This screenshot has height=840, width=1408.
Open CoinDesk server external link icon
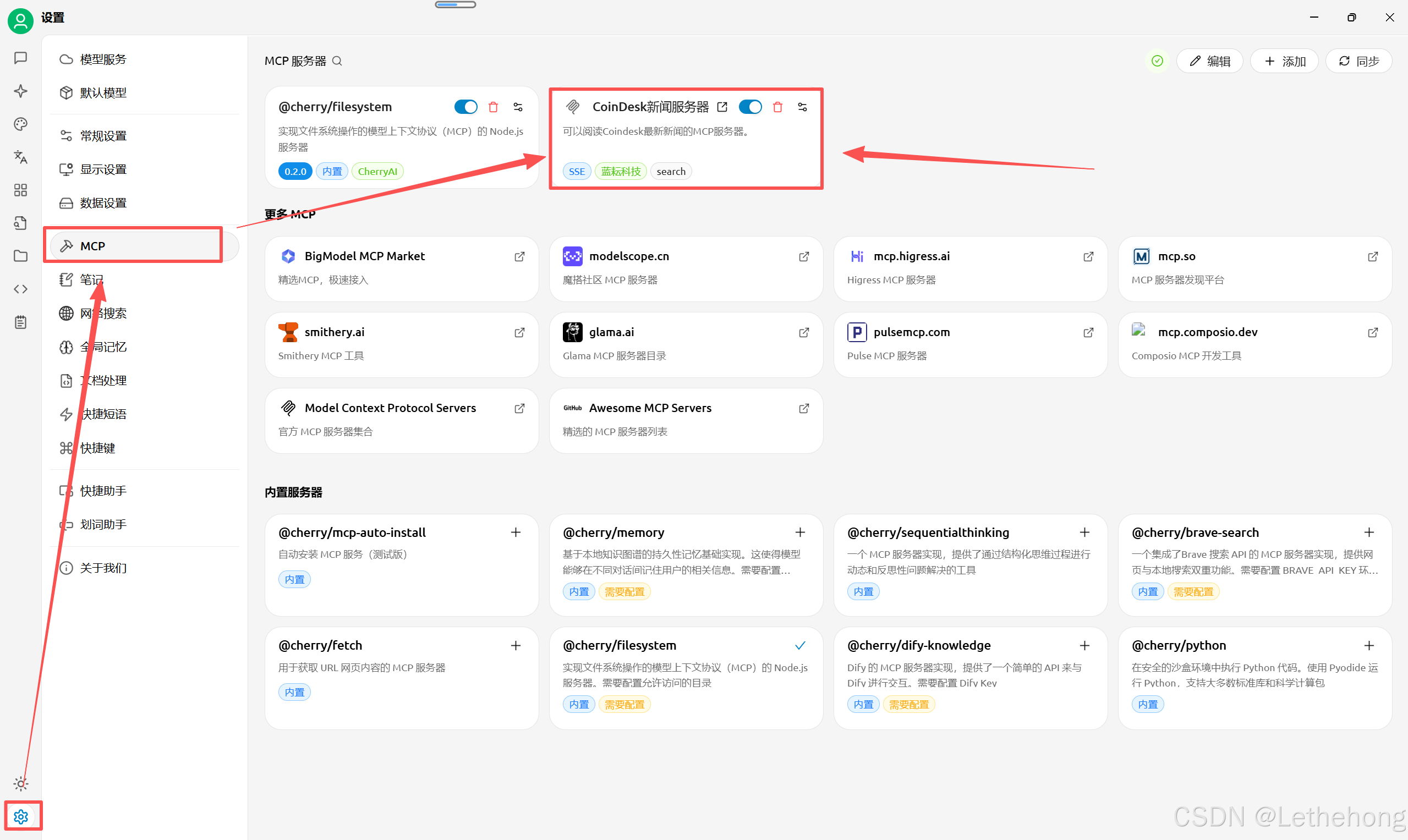[722, 107]
